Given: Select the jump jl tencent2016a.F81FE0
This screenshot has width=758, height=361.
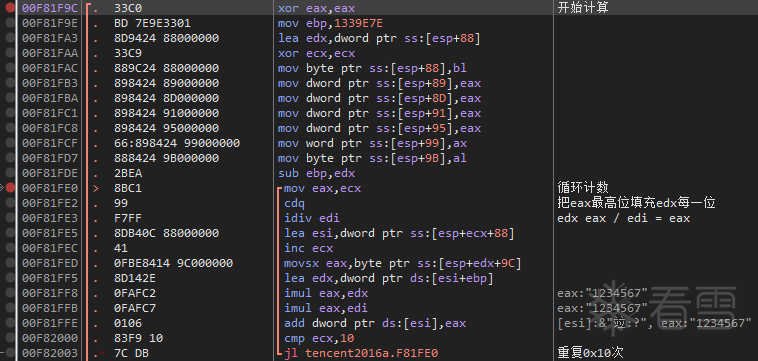Looking at the screenshot, I should 361,352.
